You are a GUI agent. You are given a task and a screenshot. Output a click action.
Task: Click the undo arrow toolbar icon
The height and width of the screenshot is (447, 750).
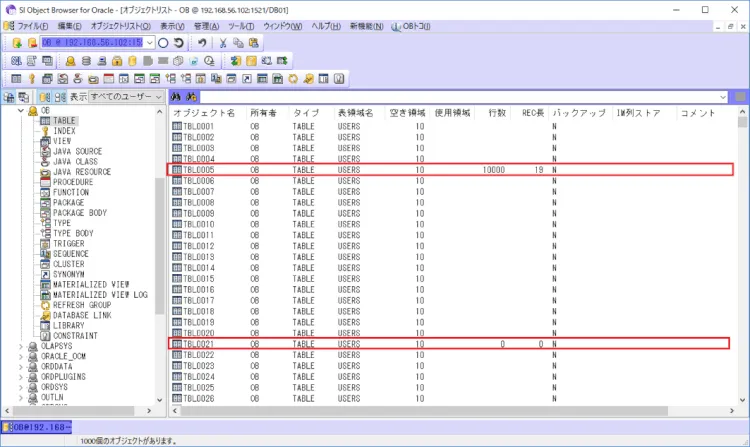(x=202, y=43)
